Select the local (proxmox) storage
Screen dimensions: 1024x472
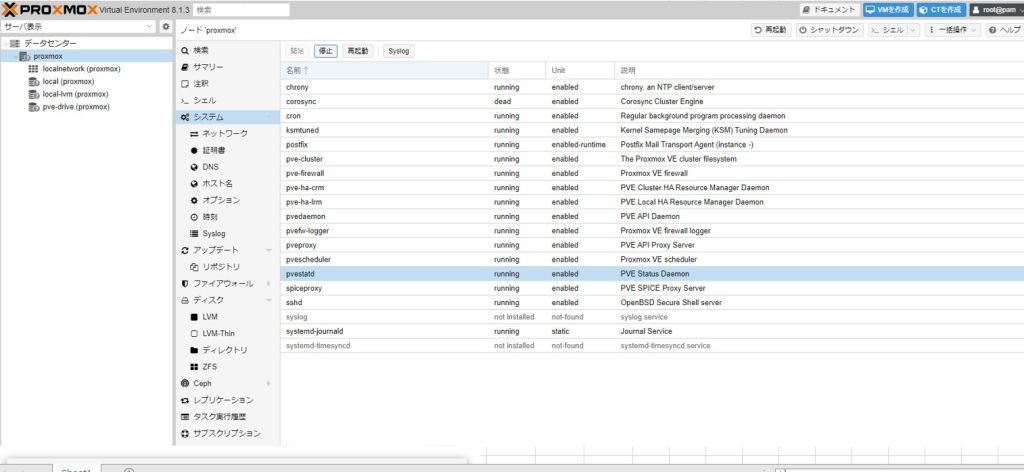(68, 82)
